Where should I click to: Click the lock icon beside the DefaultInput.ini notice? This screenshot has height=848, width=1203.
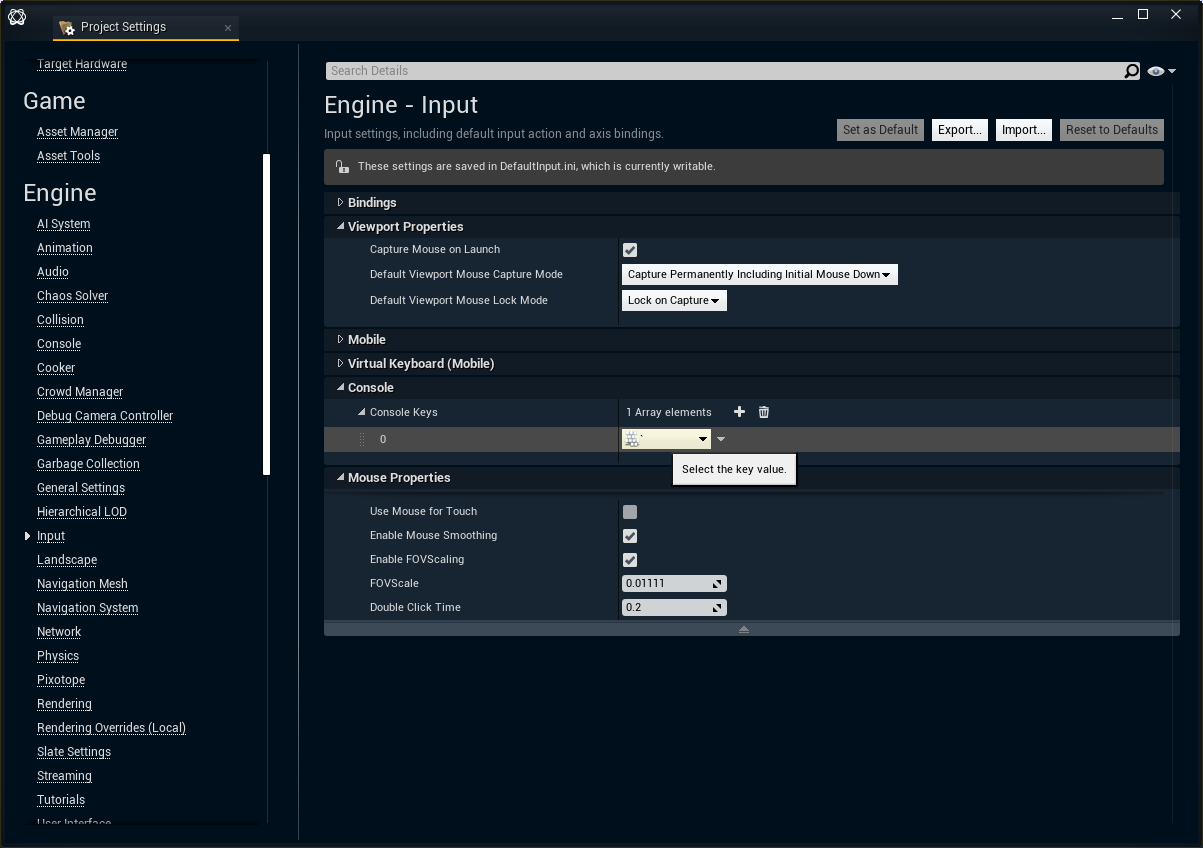point(342,167)
